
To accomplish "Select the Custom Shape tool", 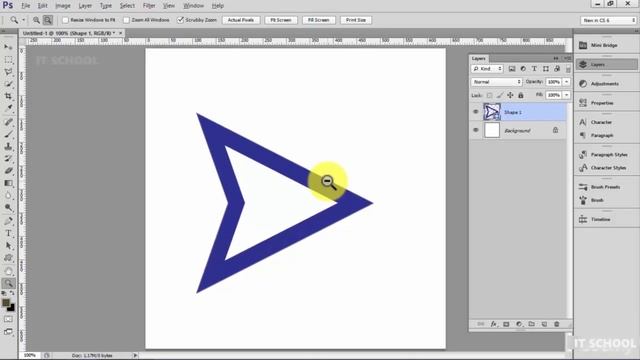I will point(8,258).
